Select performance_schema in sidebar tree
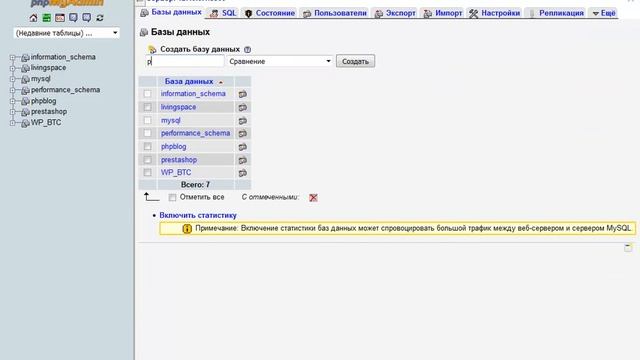Viewport: 640px width, 360px height. 65,90
